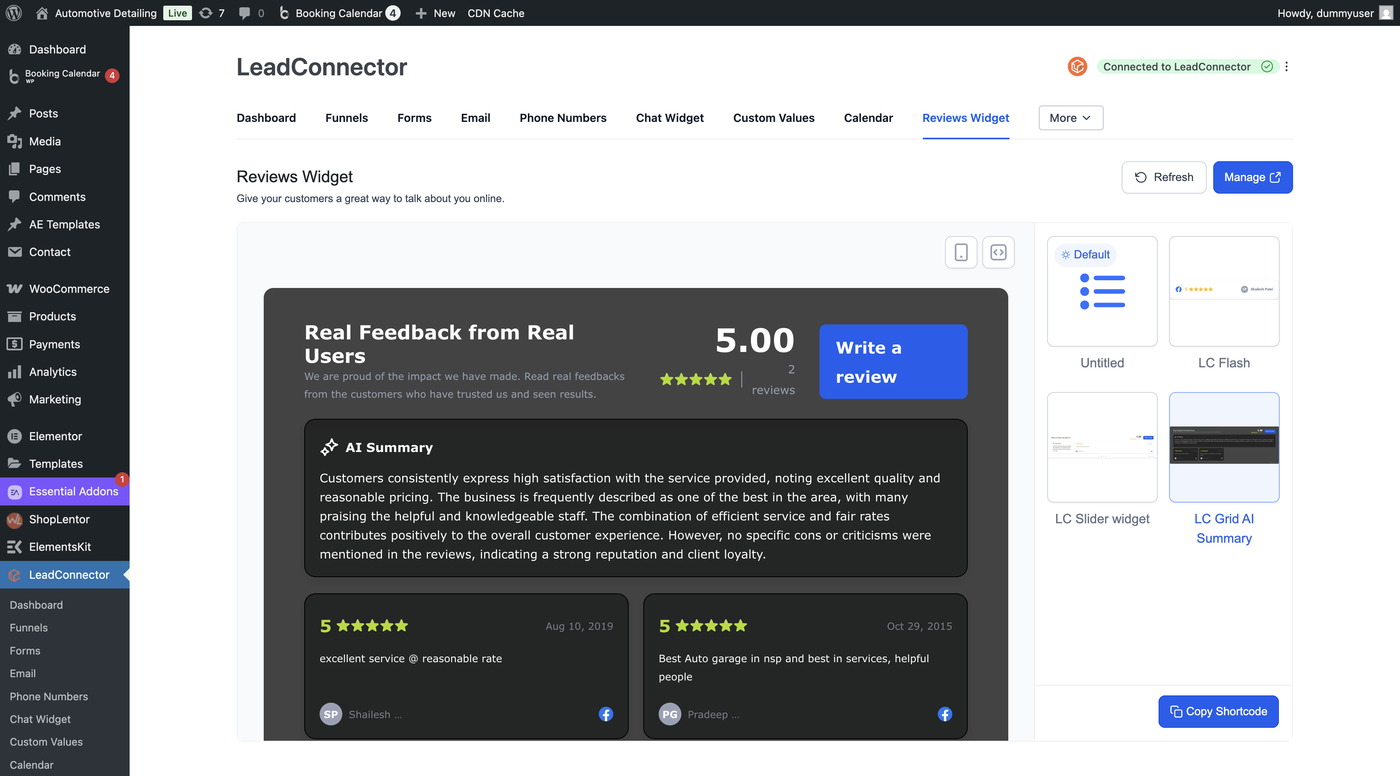Click the Copy Shortcode button
Viewport: 1400px width, 776px height.
(x=1218, y=711)
